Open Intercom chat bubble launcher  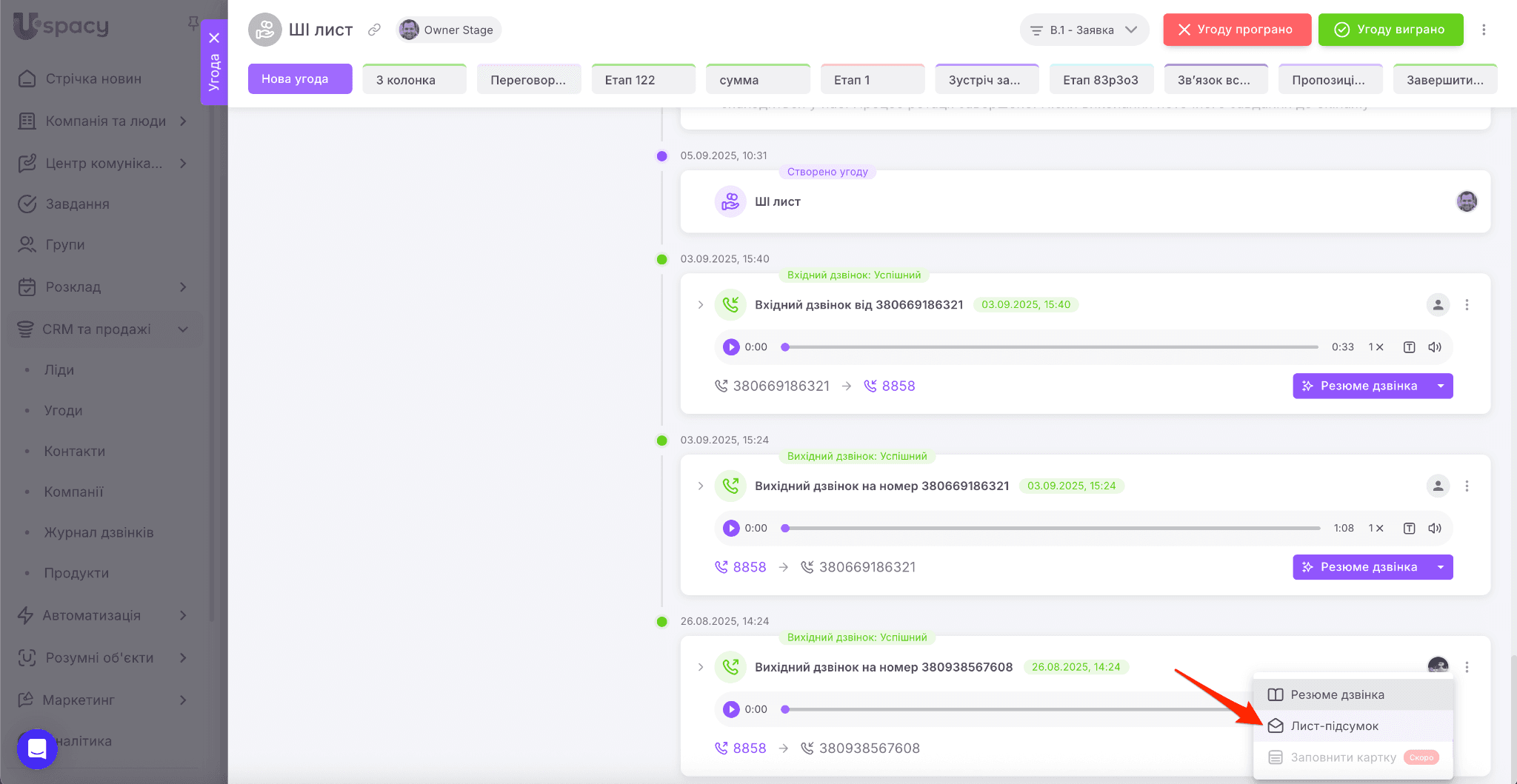[x=37, y=748]
